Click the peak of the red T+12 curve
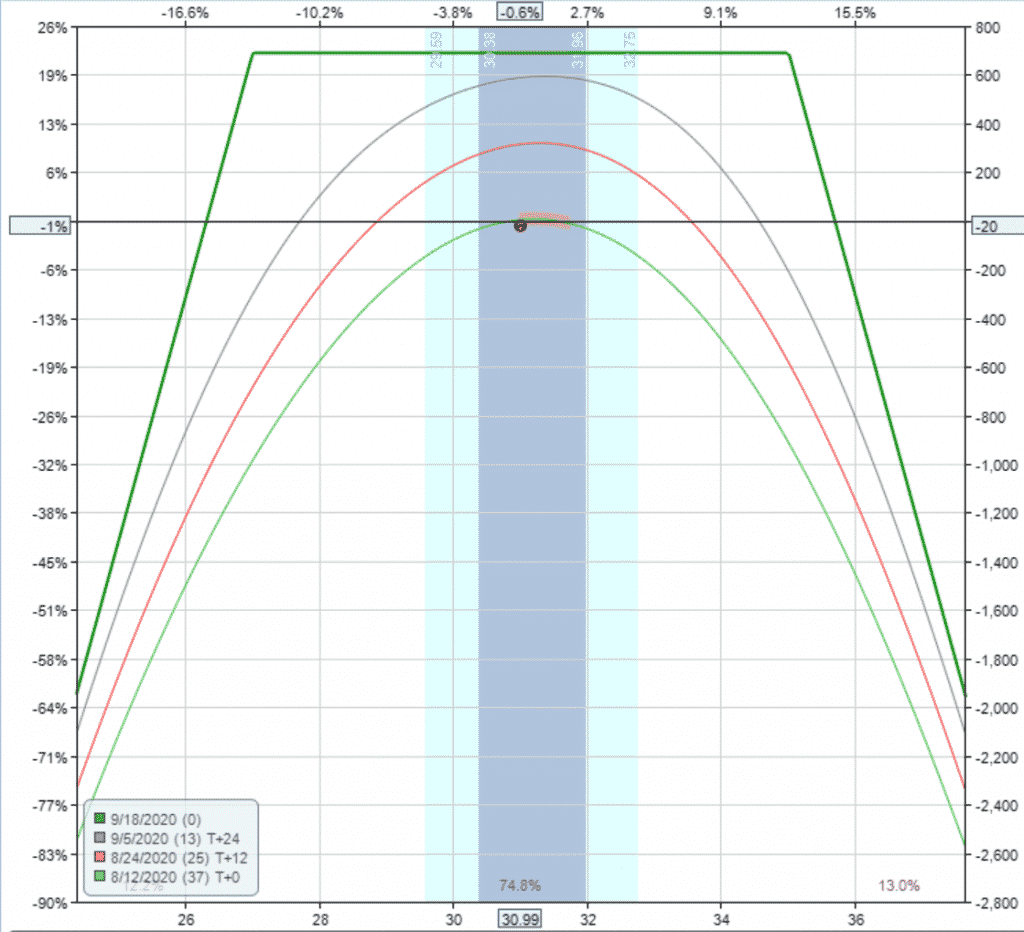The height and width of the screenshot is (932, 1024). [539, 142]
